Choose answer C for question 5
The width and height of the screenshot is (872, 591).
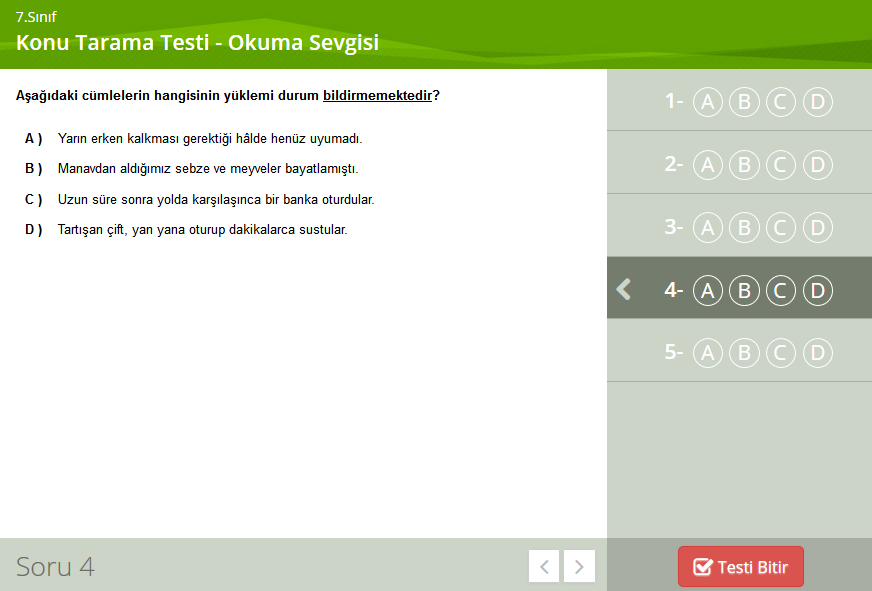click(x=781, y=352)
